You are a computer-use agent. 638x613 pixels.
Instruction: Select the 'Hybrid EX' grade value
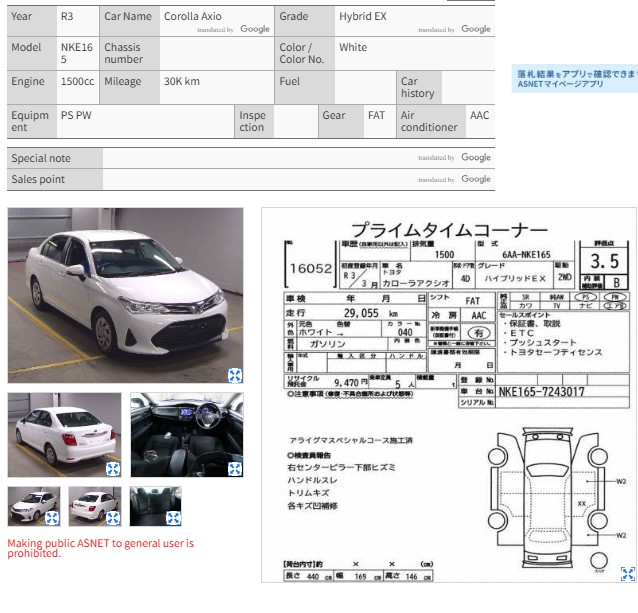click(363, 16)
